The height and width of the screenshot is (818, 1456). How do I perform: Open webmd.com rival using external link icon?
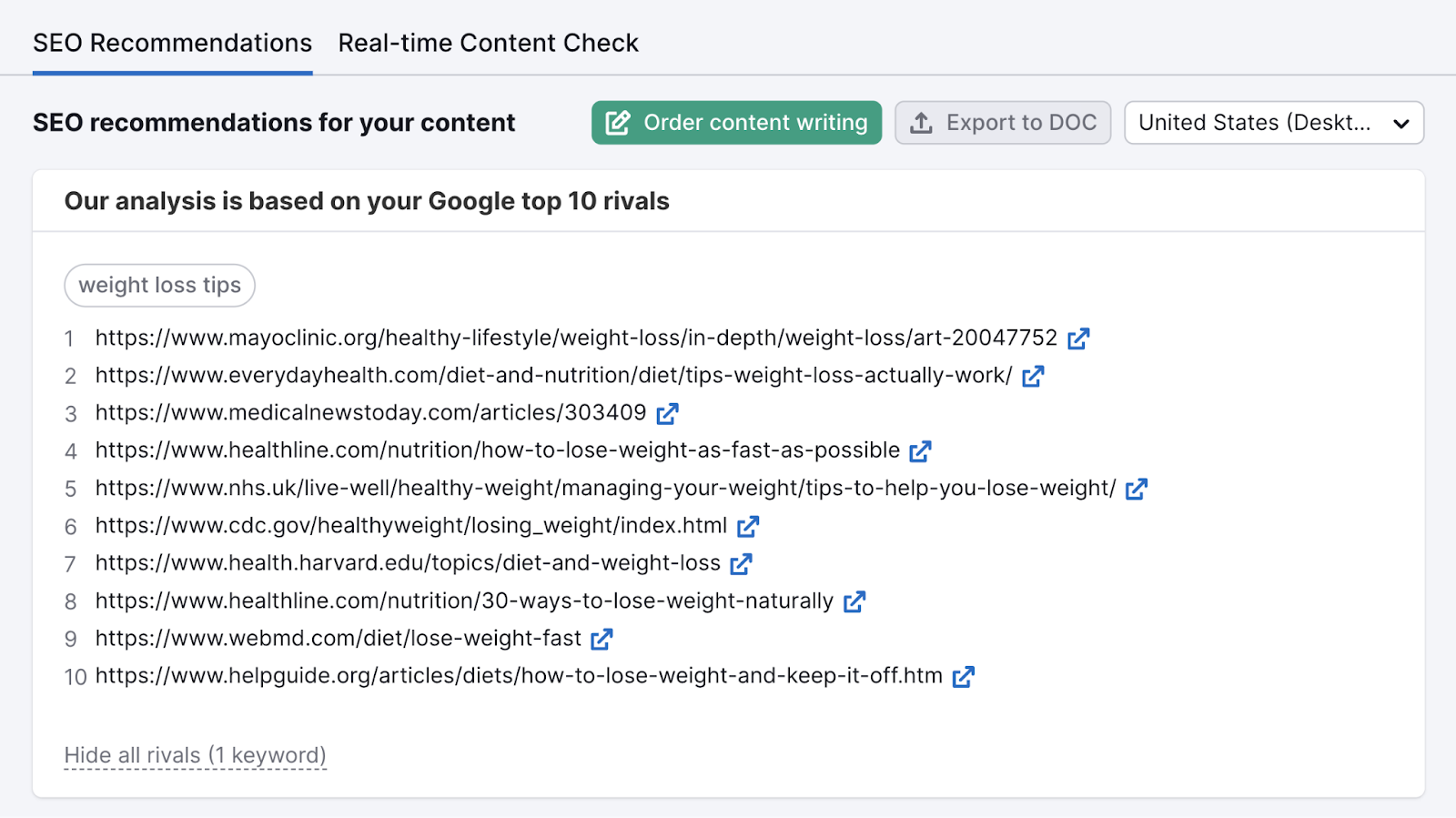click(x=602, y=639)
